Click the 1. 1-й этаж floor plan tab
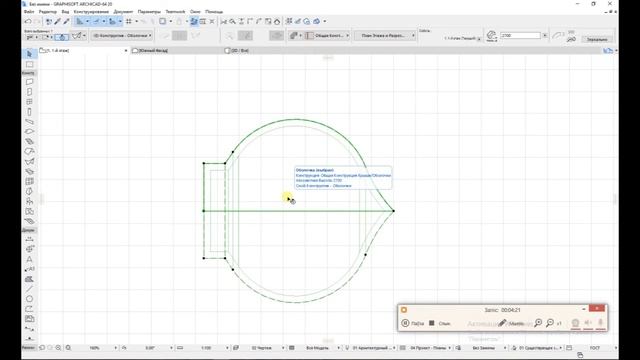 pyautogui.click(x=84, y=51)
